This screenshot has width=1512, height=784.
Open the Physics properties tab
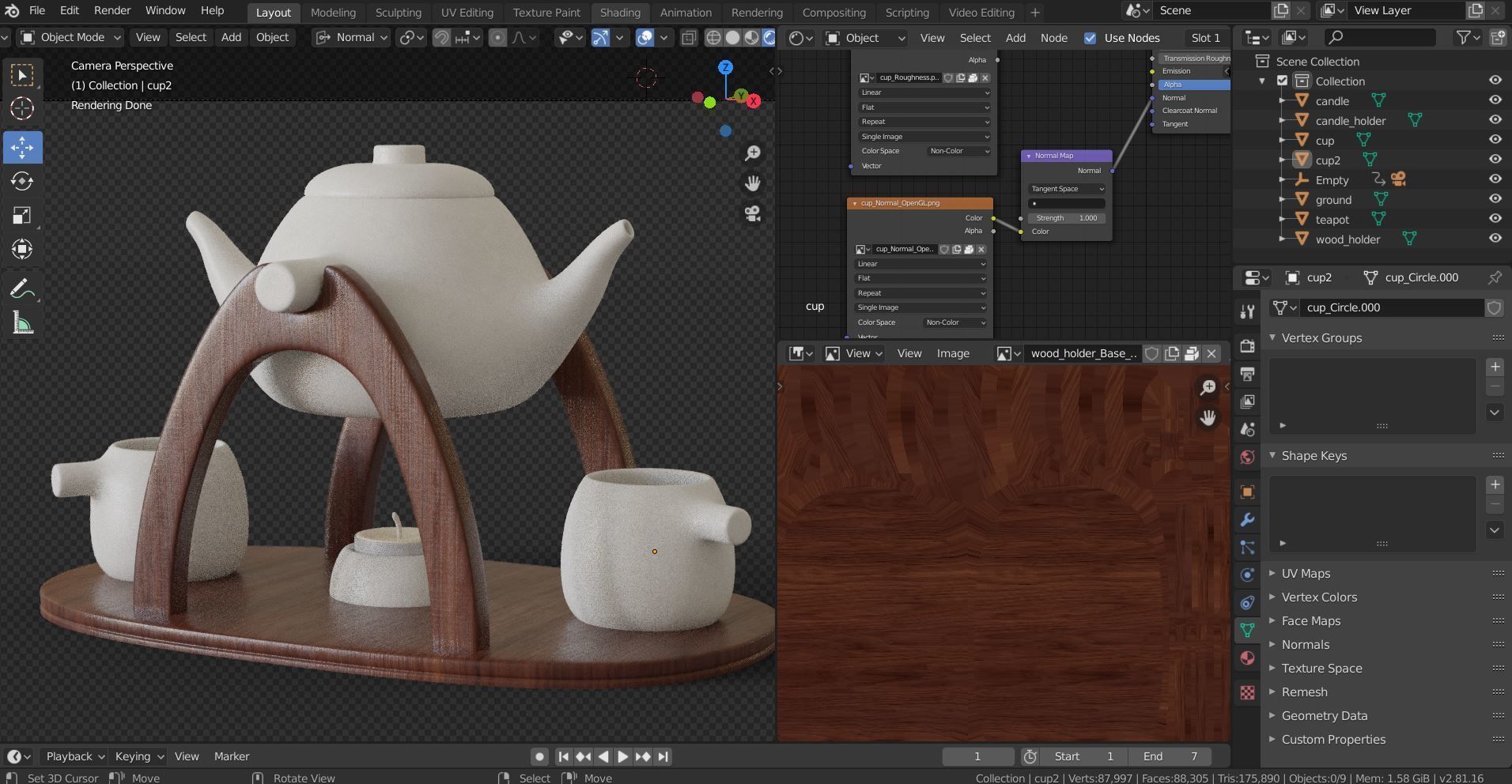1247,575
